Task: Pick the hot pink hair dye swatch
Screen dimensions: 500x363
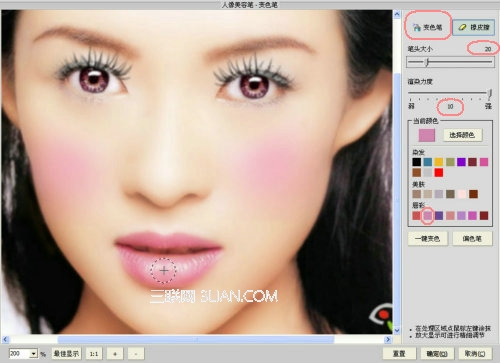Action: 484,162
